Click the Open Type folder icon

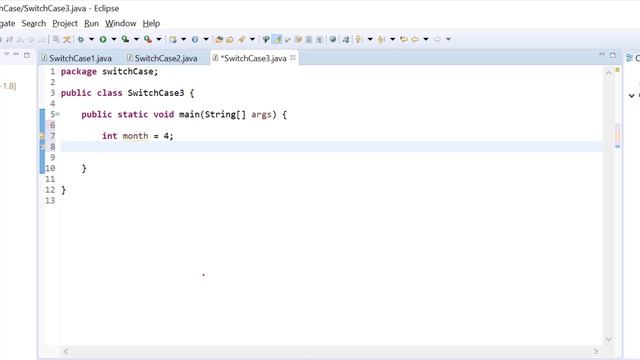(x=219, y=39)
